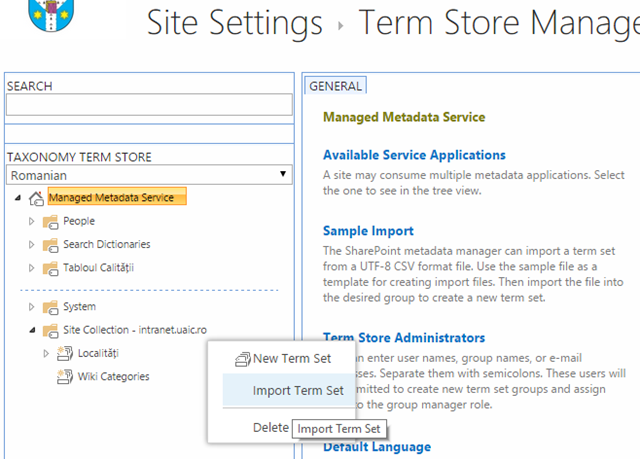Click inside the SEARCH text box
Image resolution: width=640 pixels, height=459 pixels.
click(x=149, y=104)
